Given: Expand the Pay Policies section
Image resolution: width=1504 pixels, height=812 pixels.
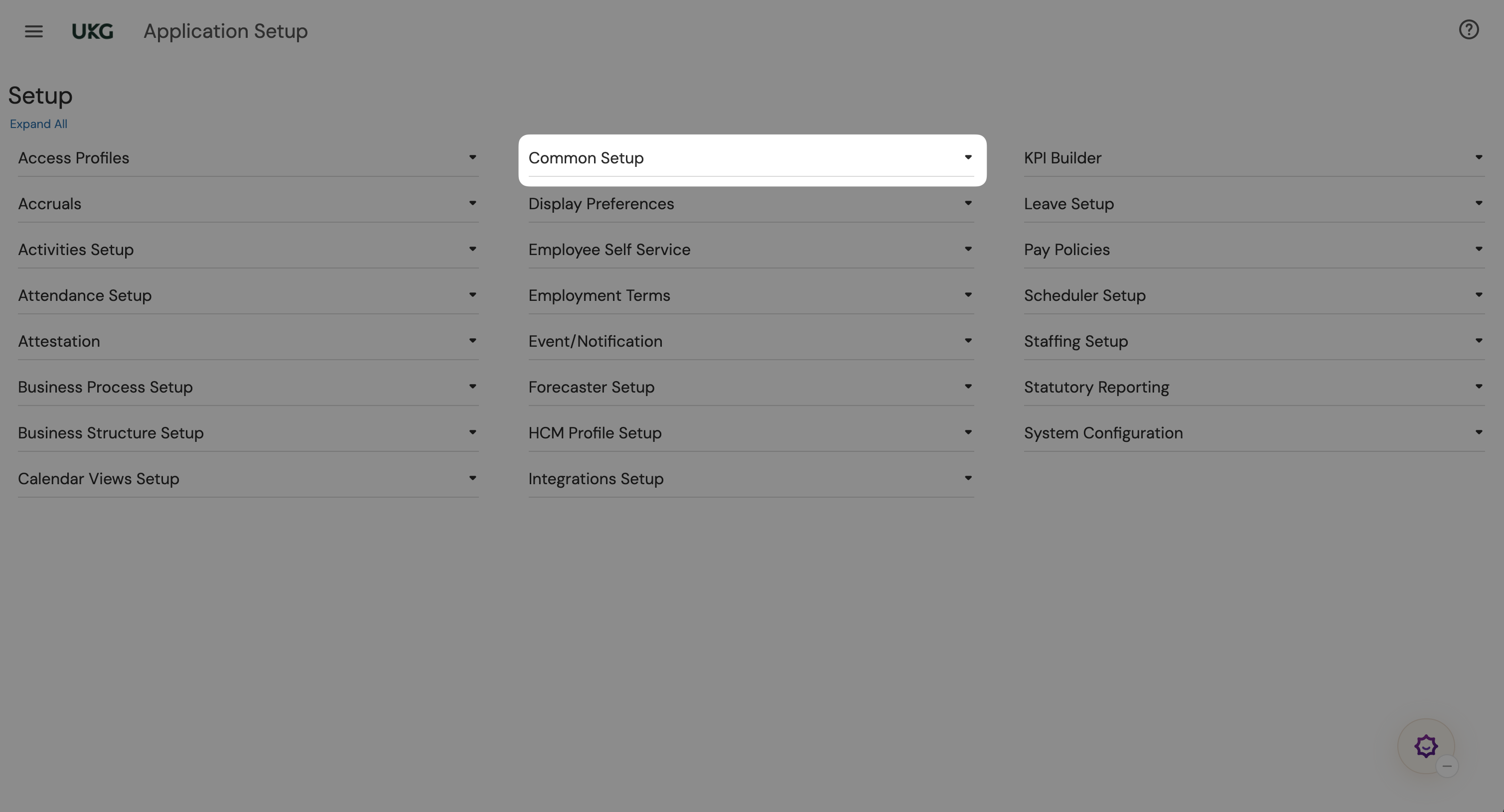Looking at the screenshot, I should pyautogui.click(x=1066, y=250).
